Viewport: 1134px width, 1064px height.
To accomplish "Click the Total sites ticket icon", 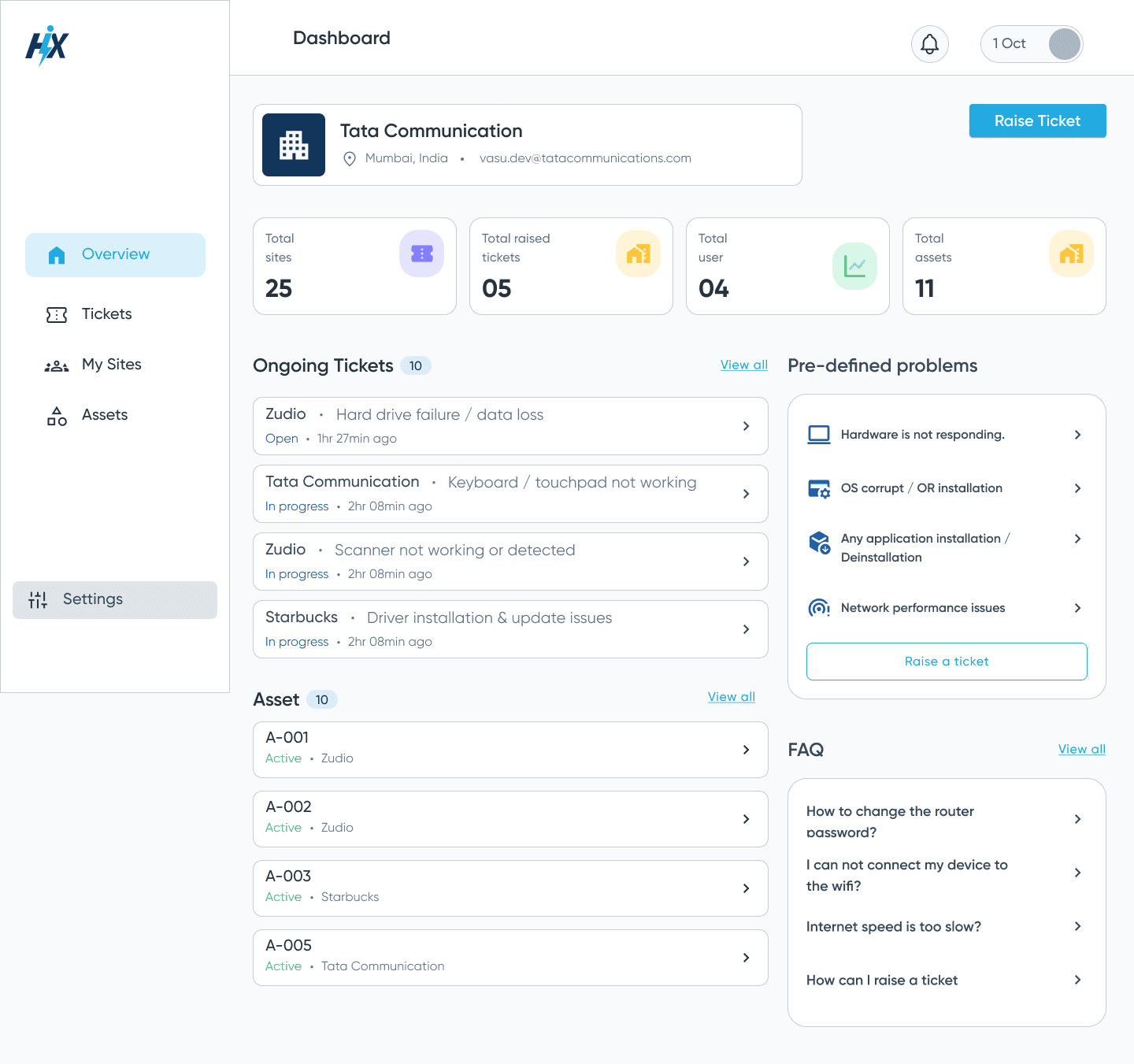I will coord(422,254).
